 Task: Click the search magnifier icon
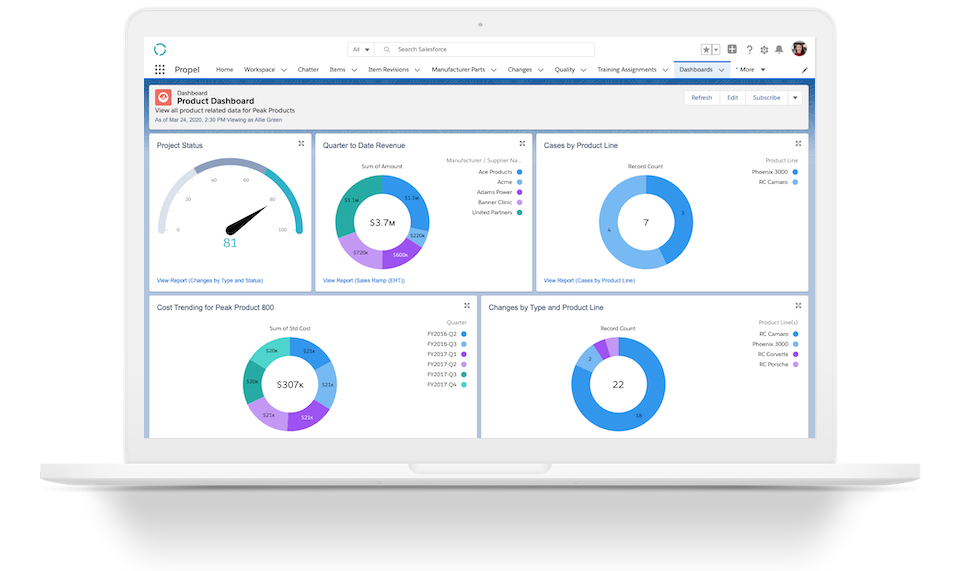coord(387,50)
